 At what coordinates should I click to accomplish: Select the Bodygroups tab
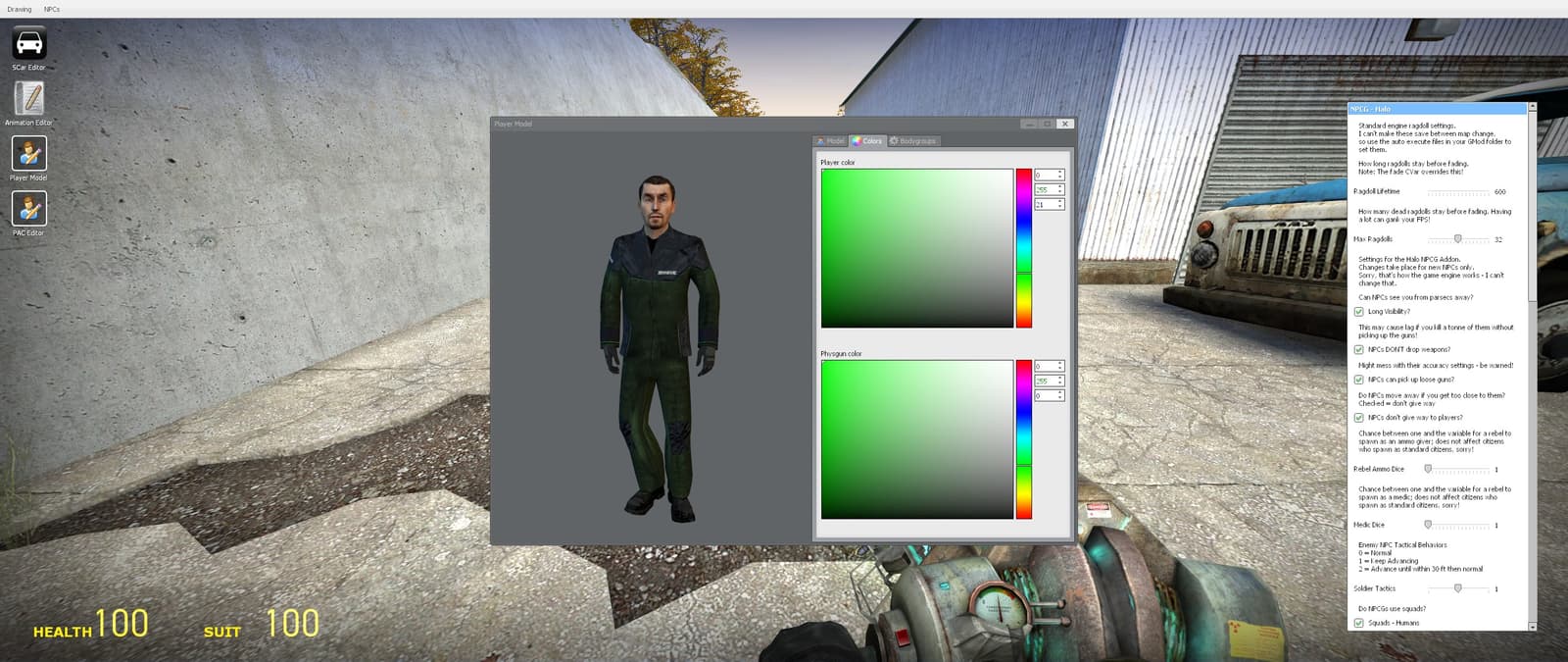click(912, 141)
